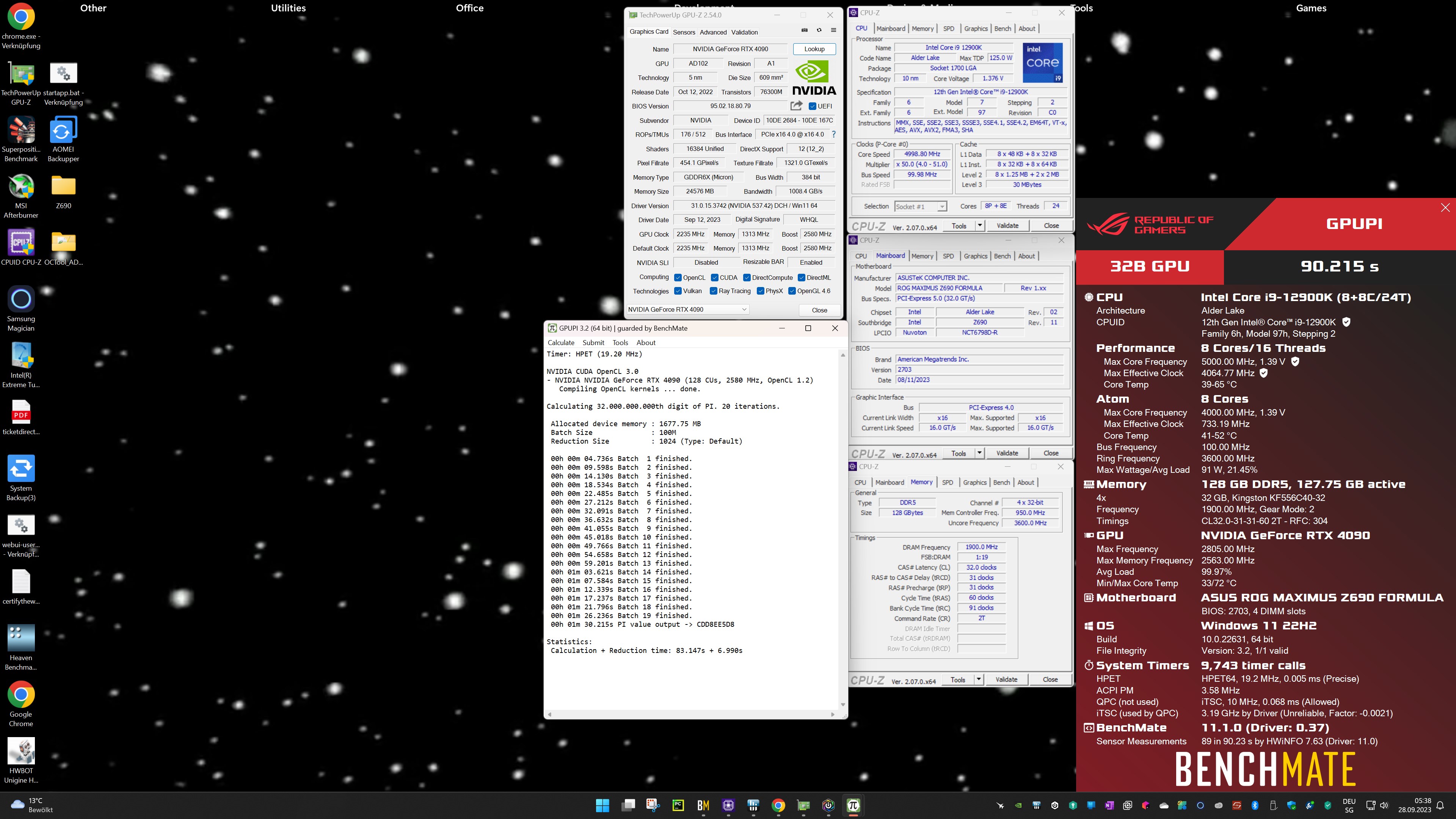Toggle the OpenCL checkbox
Screen dimensions: 1456x819
(x=678, y=278)
